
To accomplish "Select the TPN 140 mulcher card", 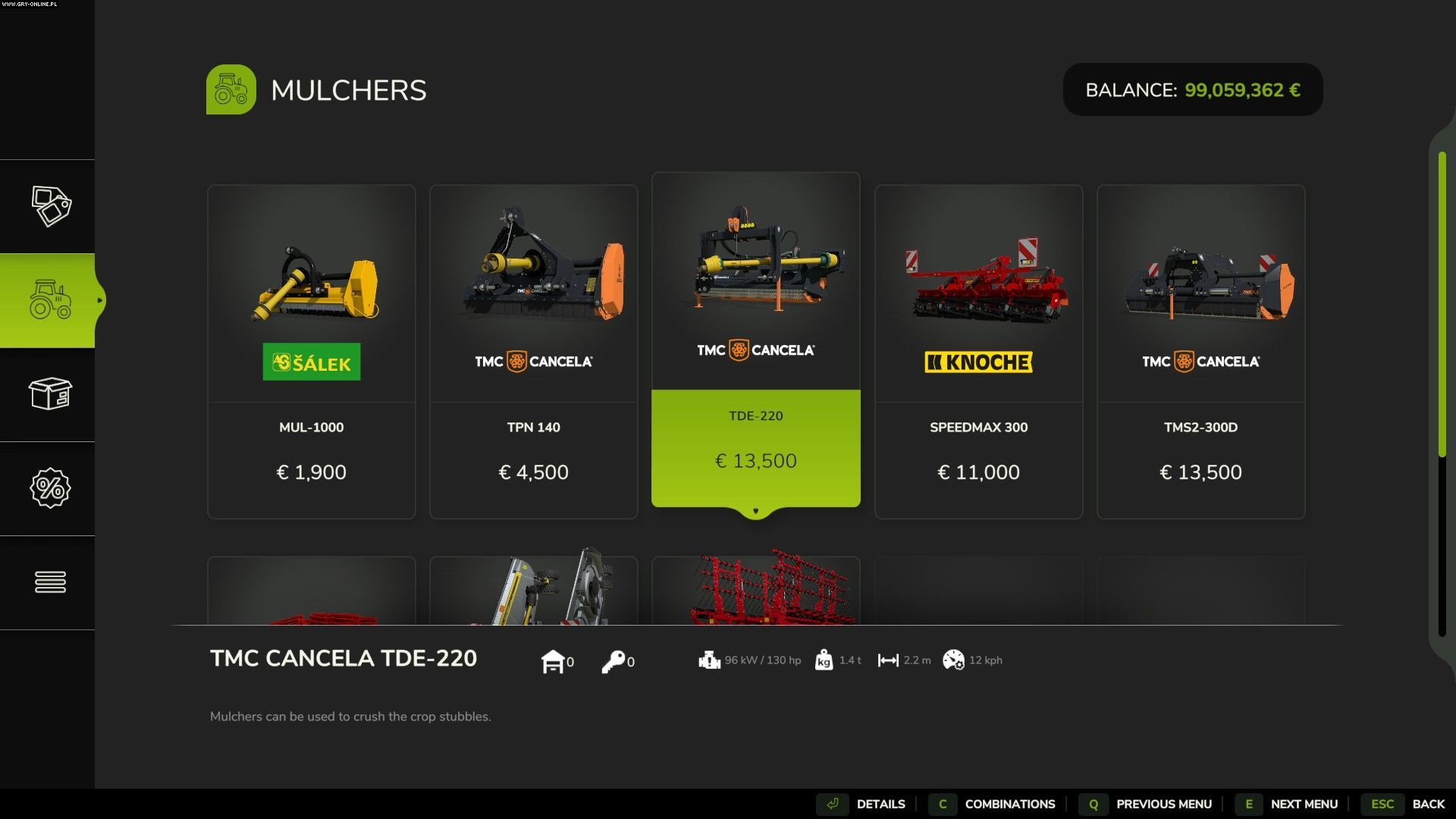I will tap(534, 352).
